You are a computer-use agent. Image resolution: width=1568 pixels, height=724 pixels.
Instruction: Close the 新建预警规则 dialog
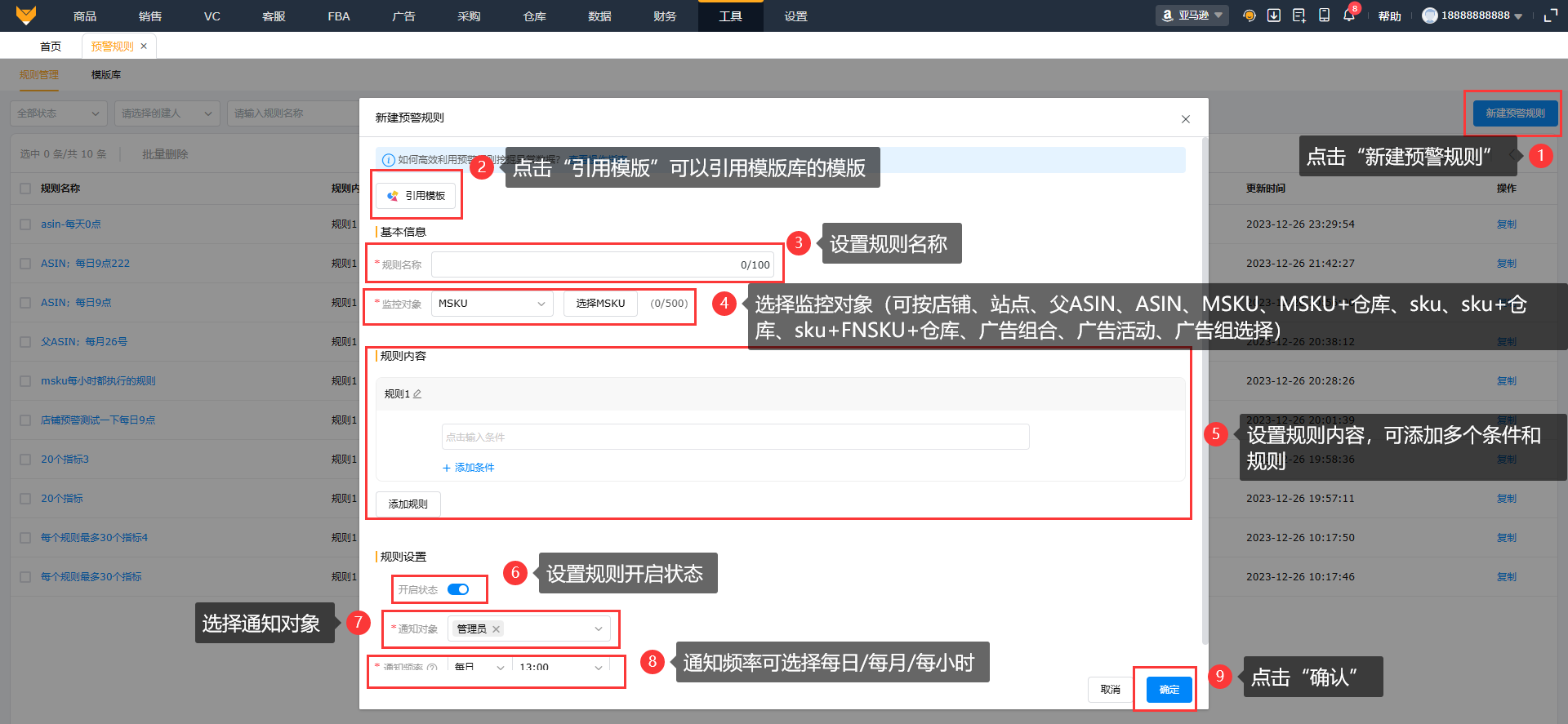(1186, 119)
